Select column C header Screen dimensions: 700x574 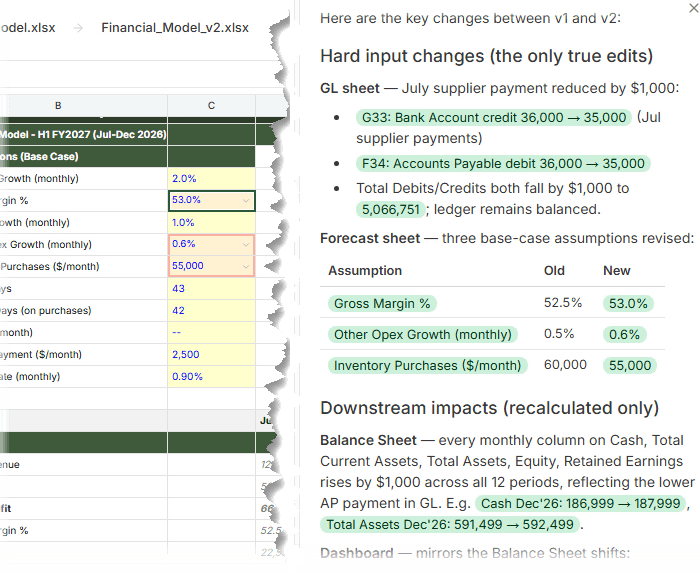[x=212, y=106]
